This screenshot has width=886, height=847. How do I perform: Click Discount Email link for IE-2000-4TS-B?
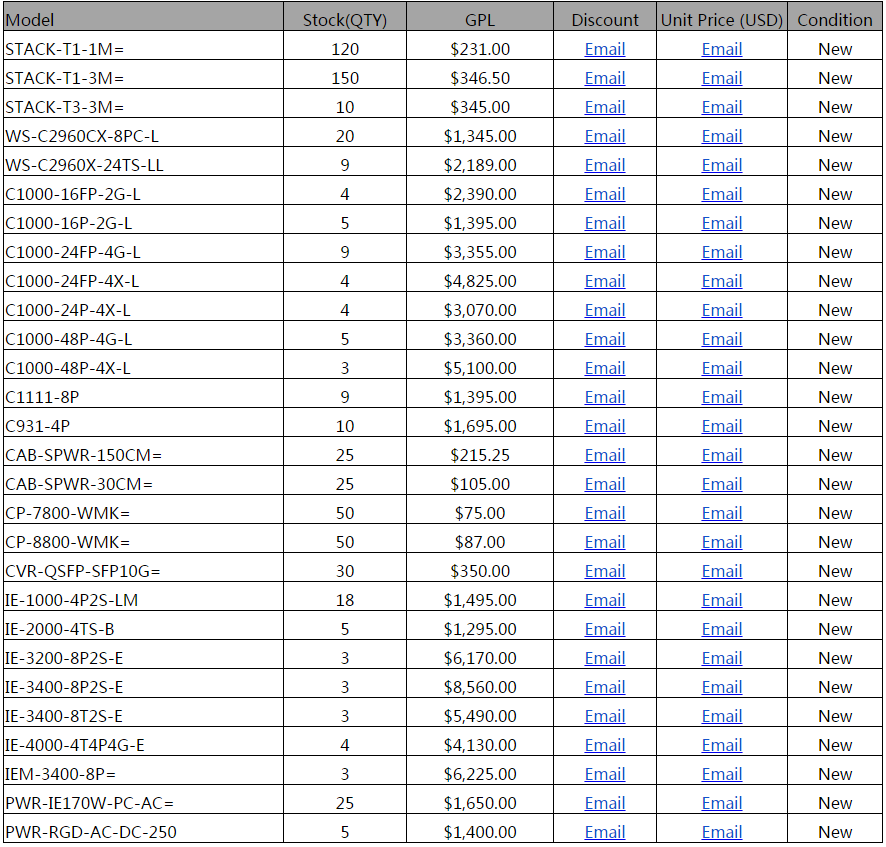(605, 629)
